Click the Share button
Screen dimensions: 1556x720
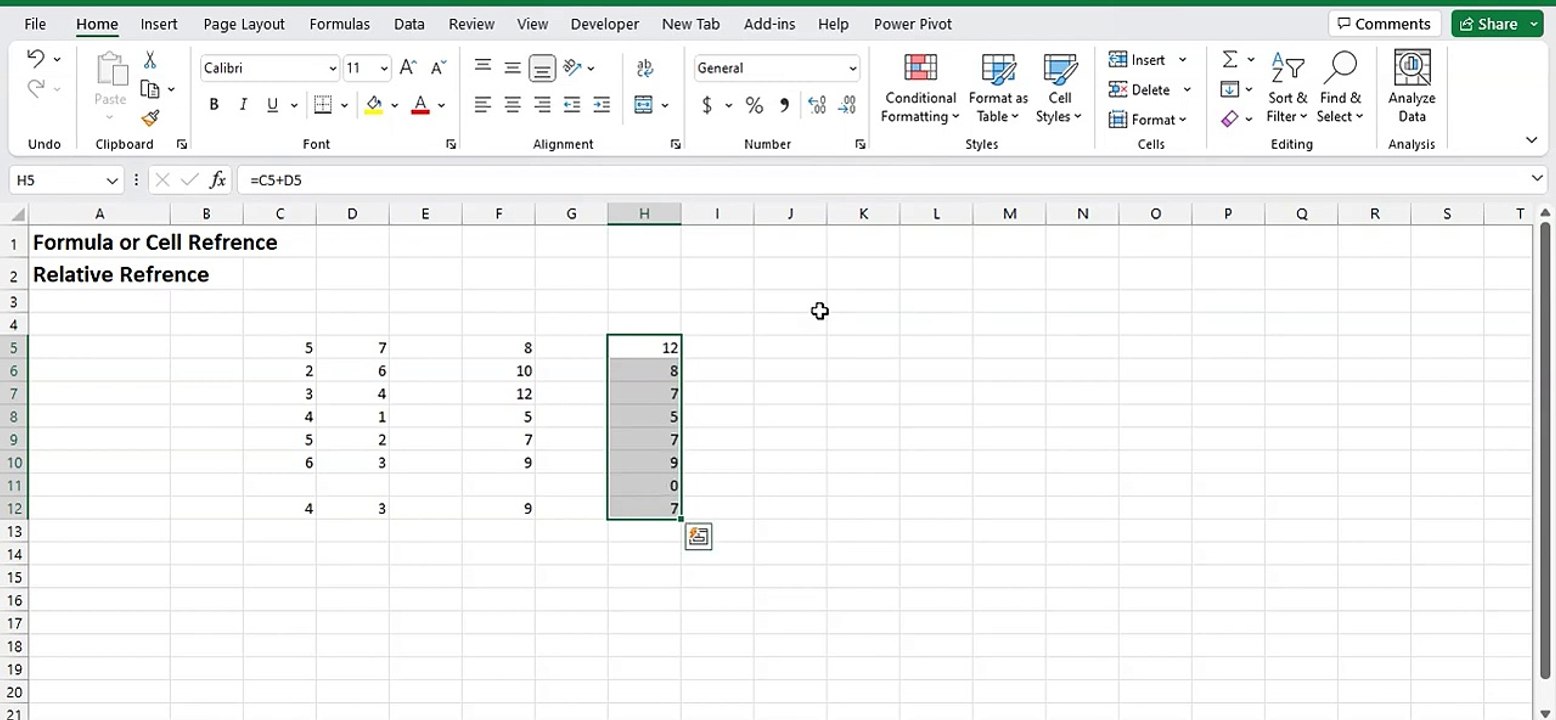tap(1496, 24)
